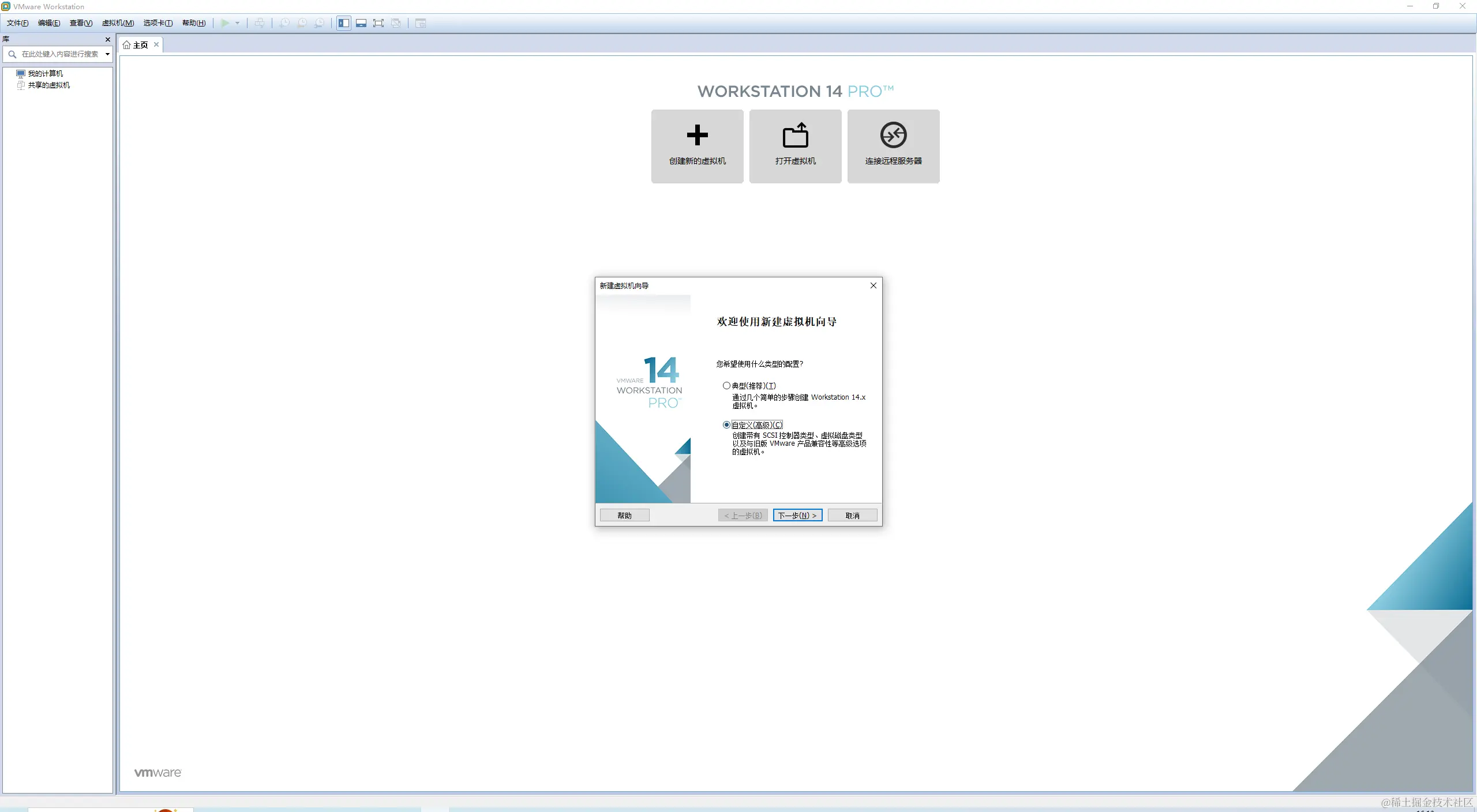Screen dimensions: 1477x812
Task: Open the power options dropdown arrow
Action: [x=237, y=23]
